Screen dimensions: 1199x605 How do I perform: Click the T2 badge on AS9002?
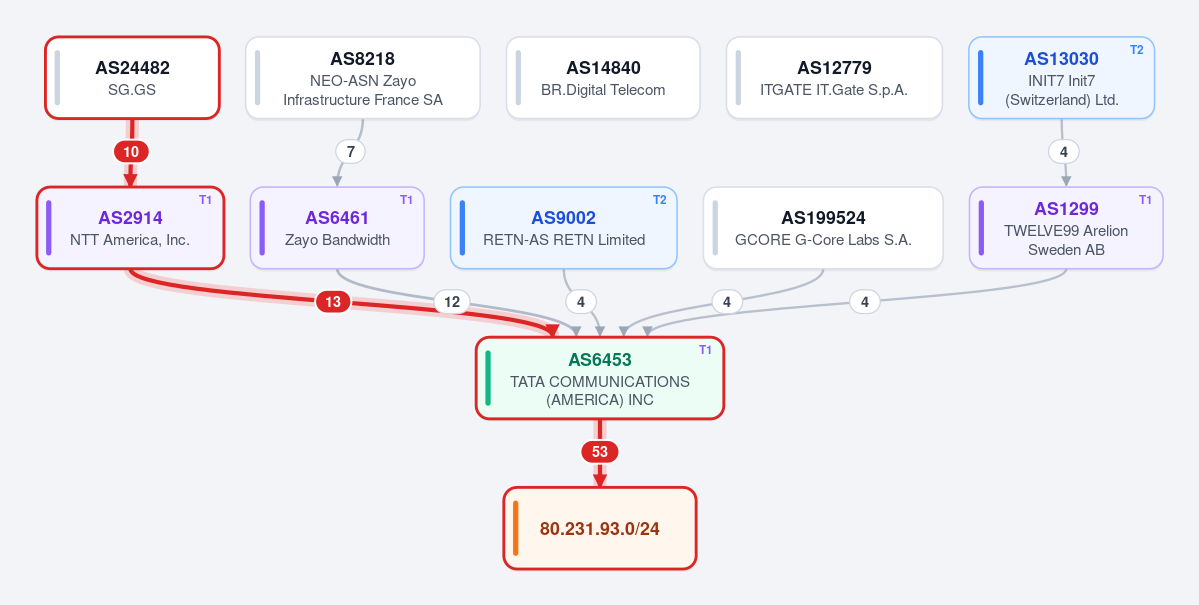659,200
